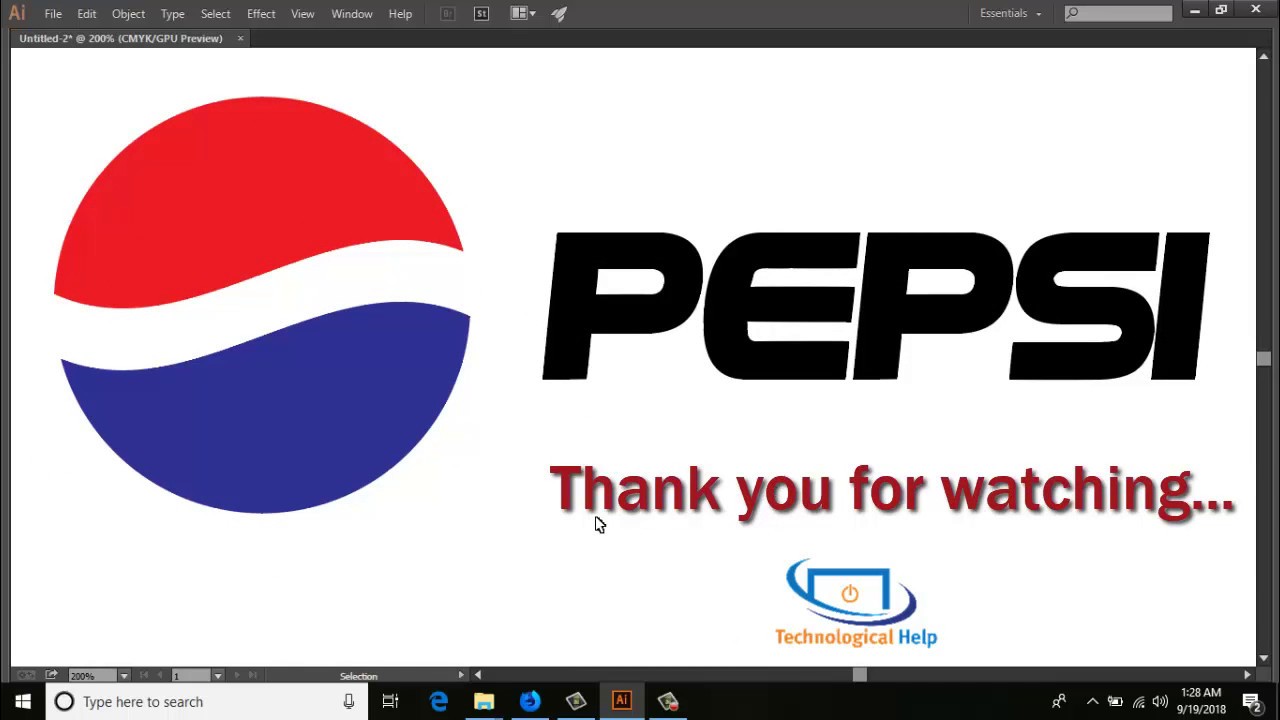Restore down the Illustrator window
This screenshot has height=720, width=1280.
(1221, 11)
